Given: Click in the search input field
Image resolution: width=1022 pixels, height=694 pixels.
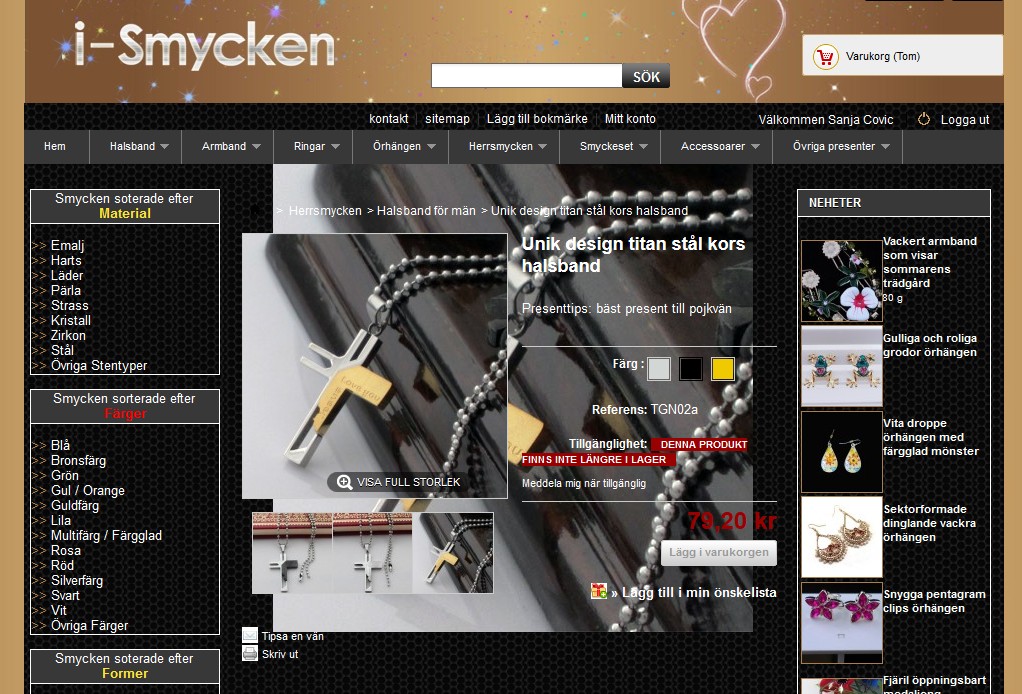Looking at the screenshot, I should click(527, 76).
